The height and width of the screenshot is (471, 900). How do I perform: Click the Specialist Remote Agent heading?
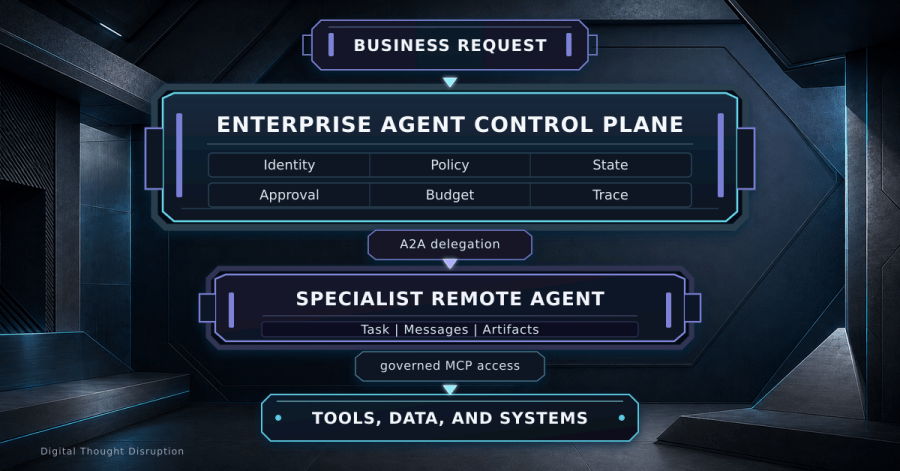tap(450, 298)
